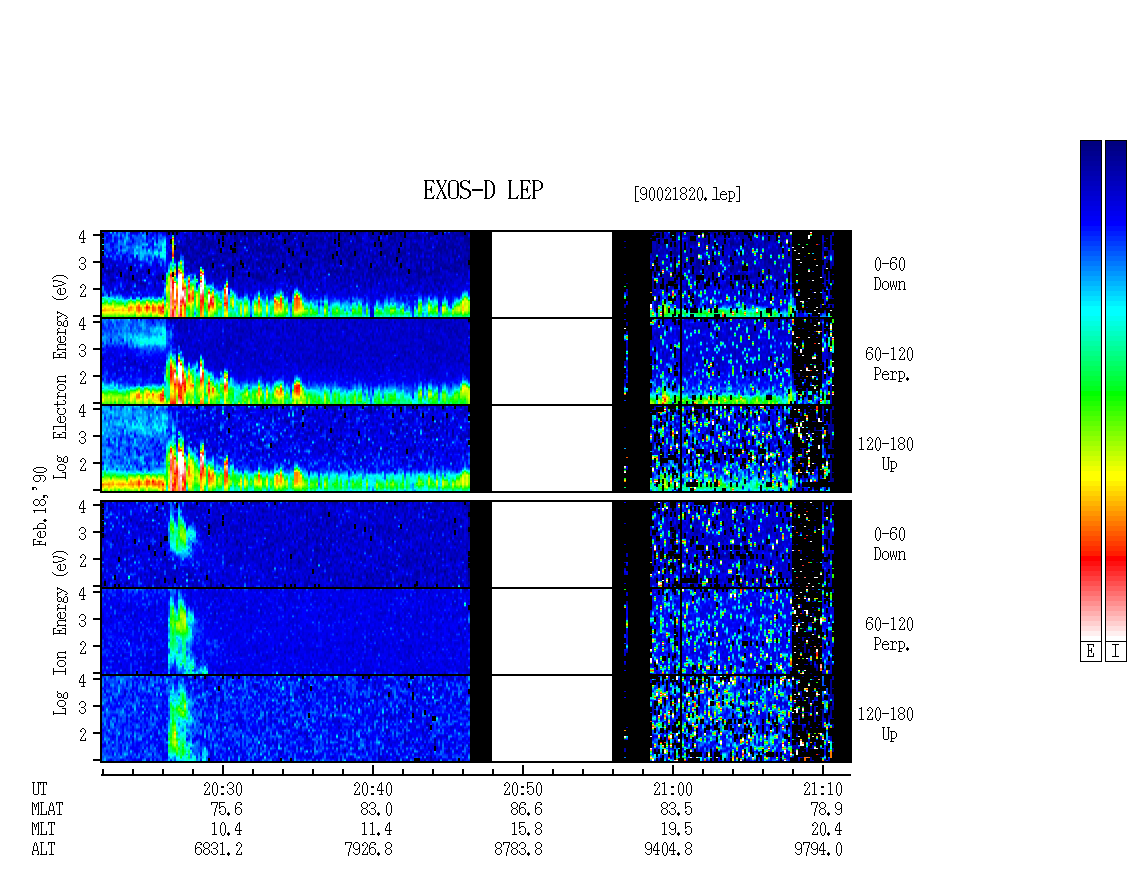Click the MLAT value 83.5

click(x=676, y=809)
